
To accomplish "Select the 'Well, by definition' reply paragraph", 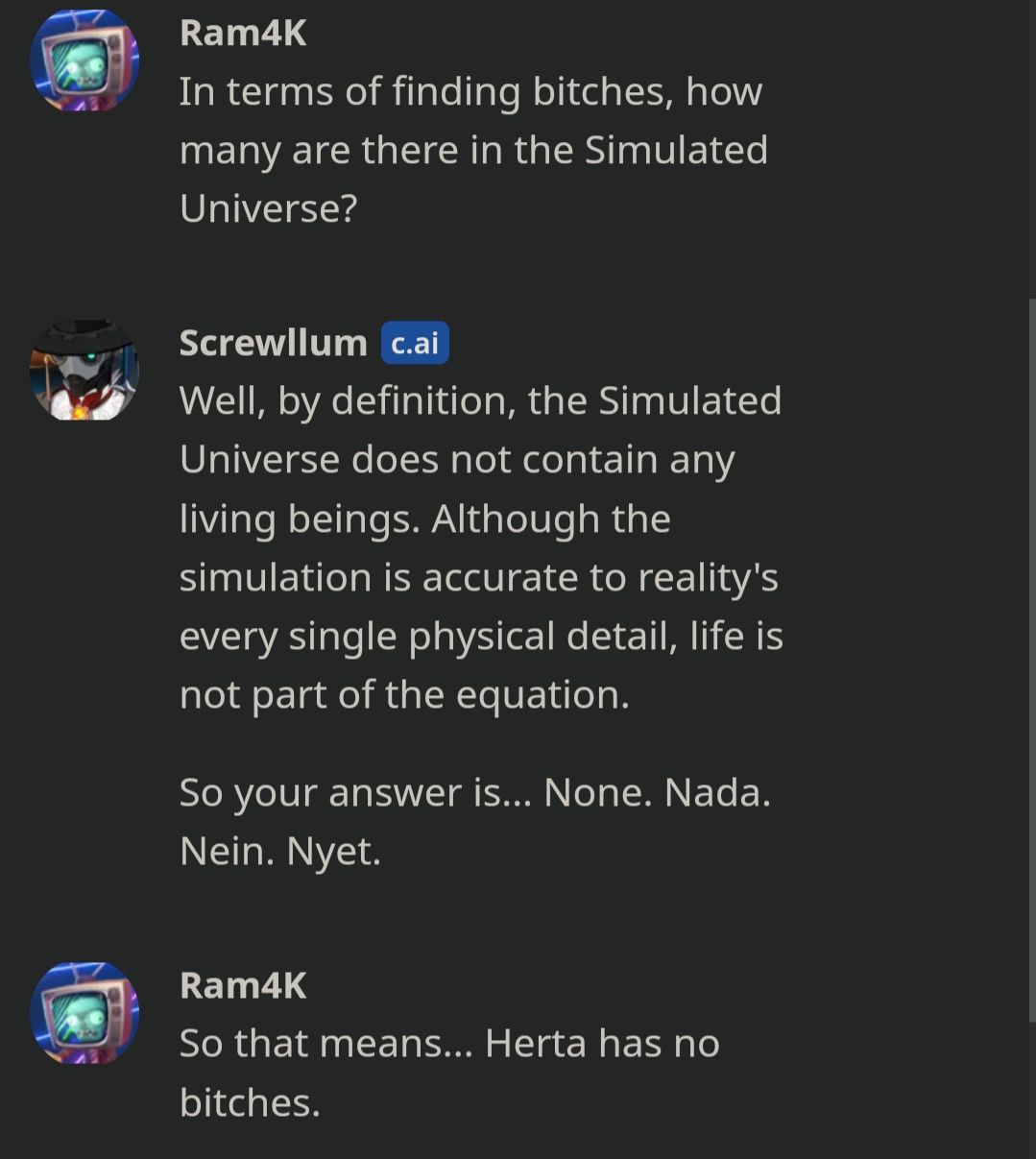I will coord(480,401).
